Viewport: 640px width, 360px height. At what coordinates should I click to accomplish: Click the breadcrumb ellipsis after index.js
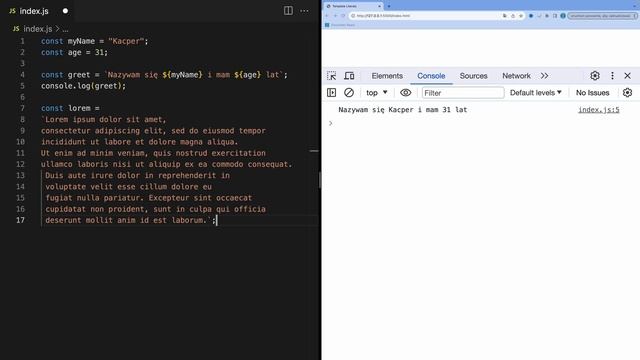coord(65,29)
